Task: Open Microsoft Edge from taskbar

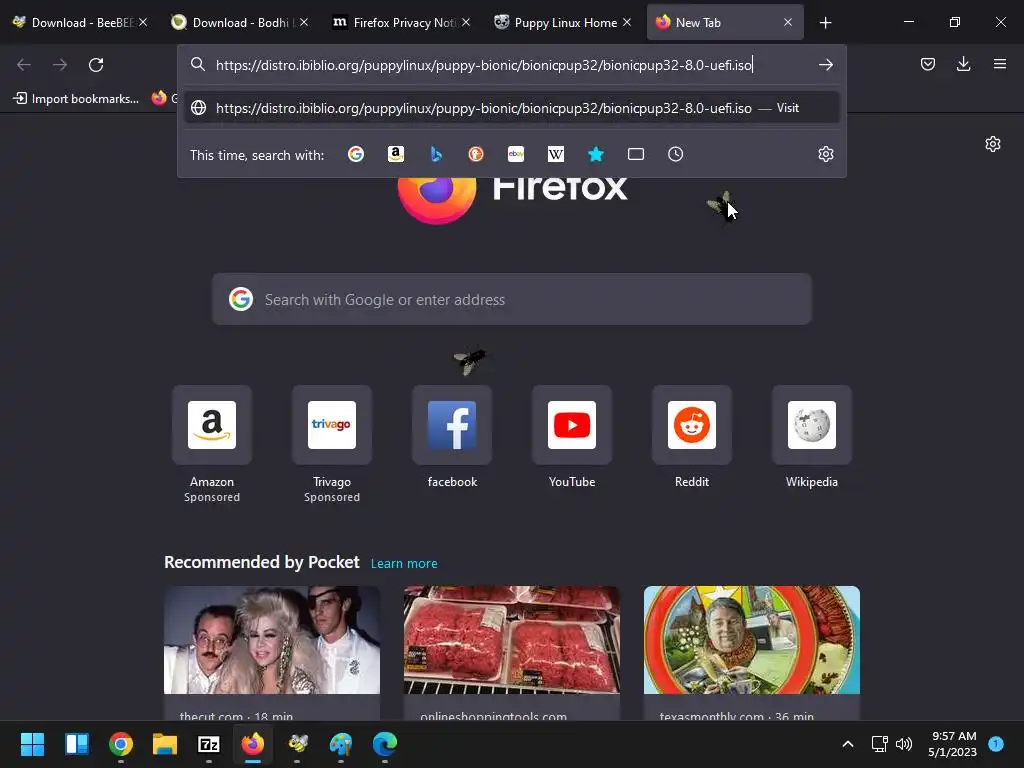Action: (x=385, y=744)
